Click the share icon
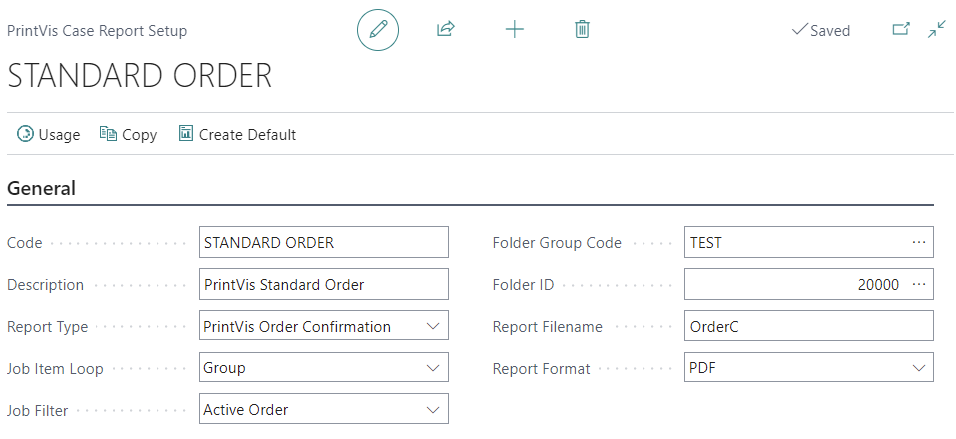Image resolution: width=956 pixels, height=439 pixels. pos(446,30)
